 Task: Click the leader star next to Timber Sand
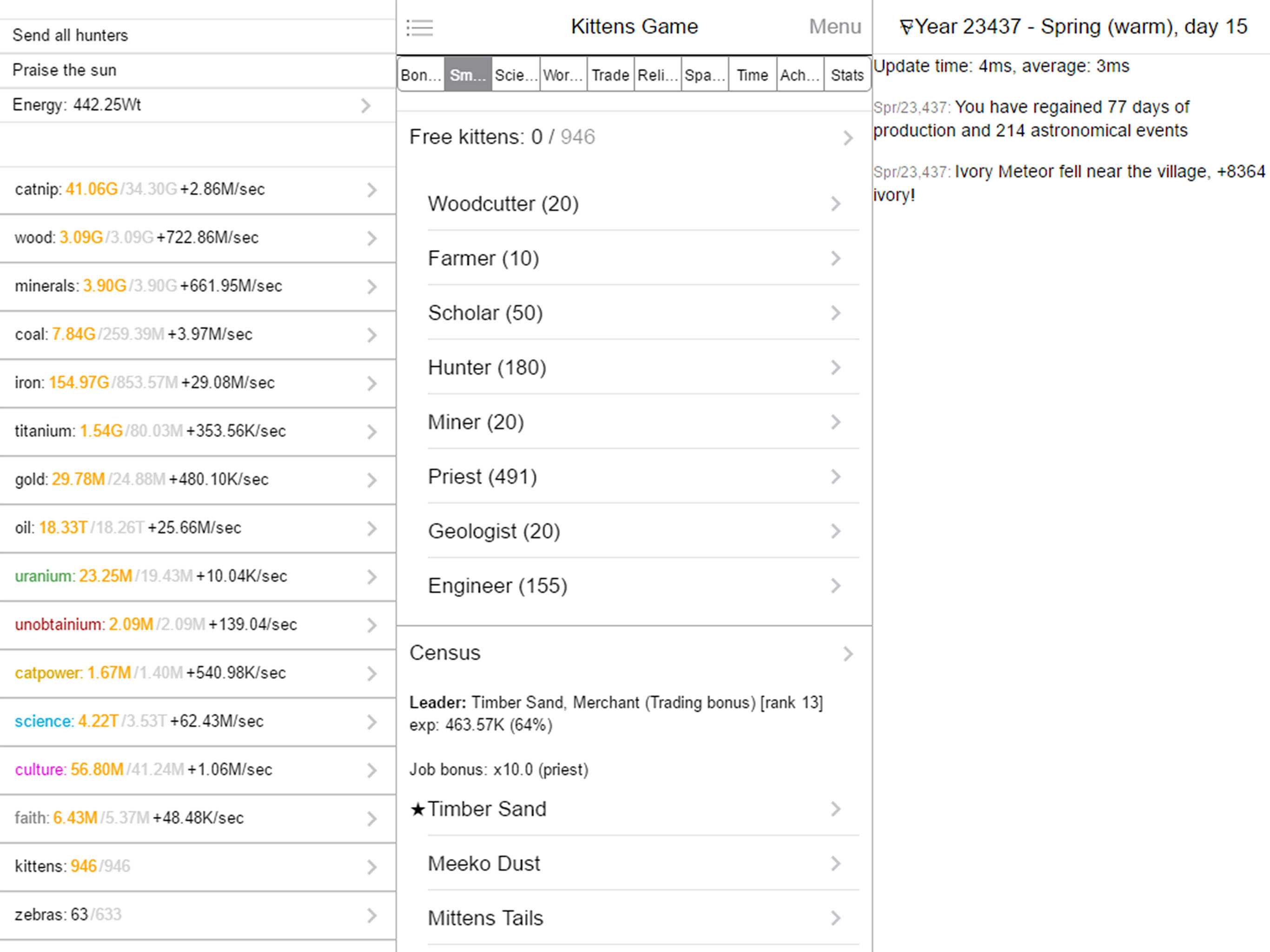[417, 810]
